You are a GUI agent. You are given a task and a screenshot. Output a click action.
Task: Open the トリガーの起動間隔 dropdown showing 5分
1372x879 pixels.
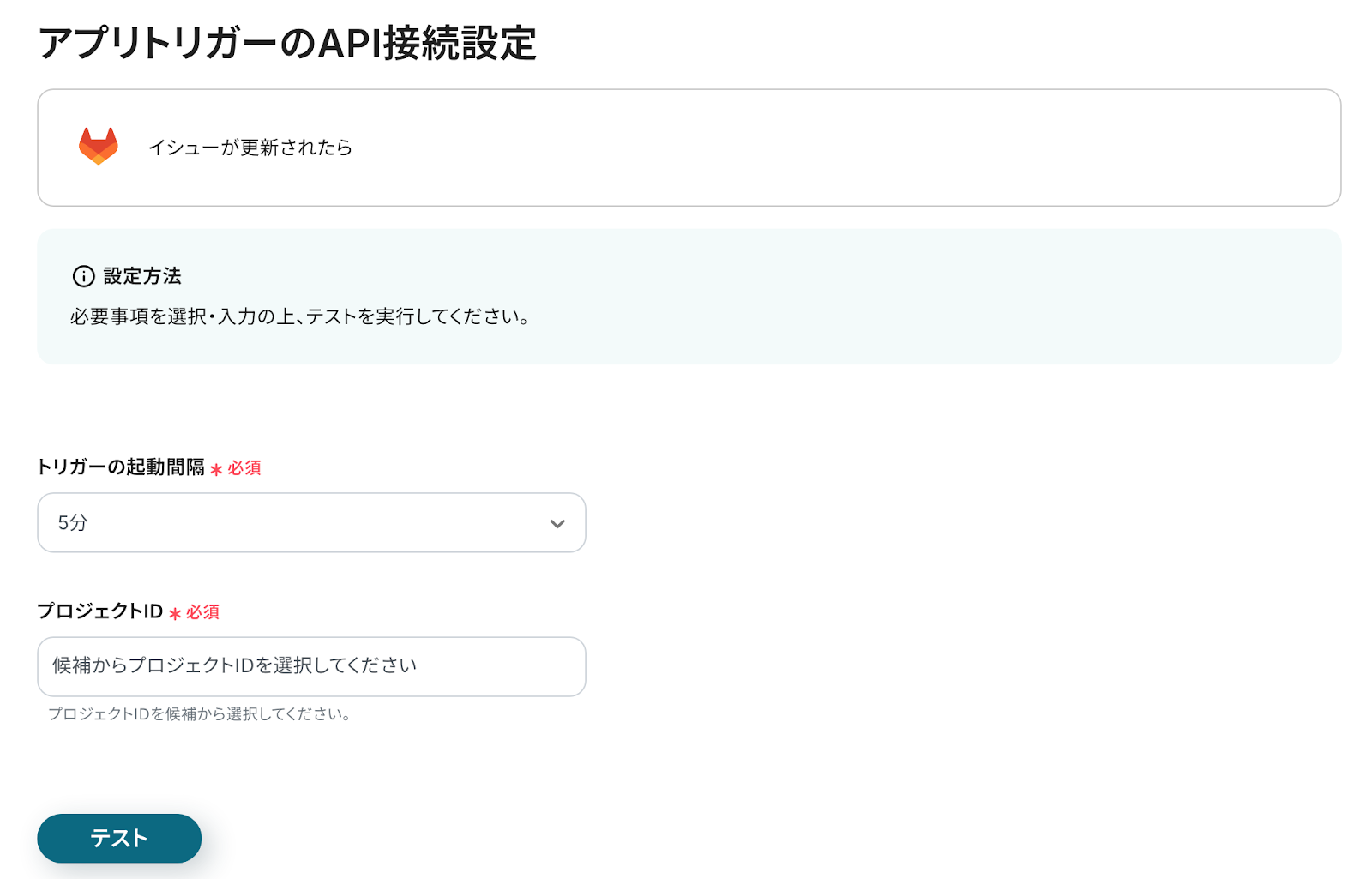310,522
